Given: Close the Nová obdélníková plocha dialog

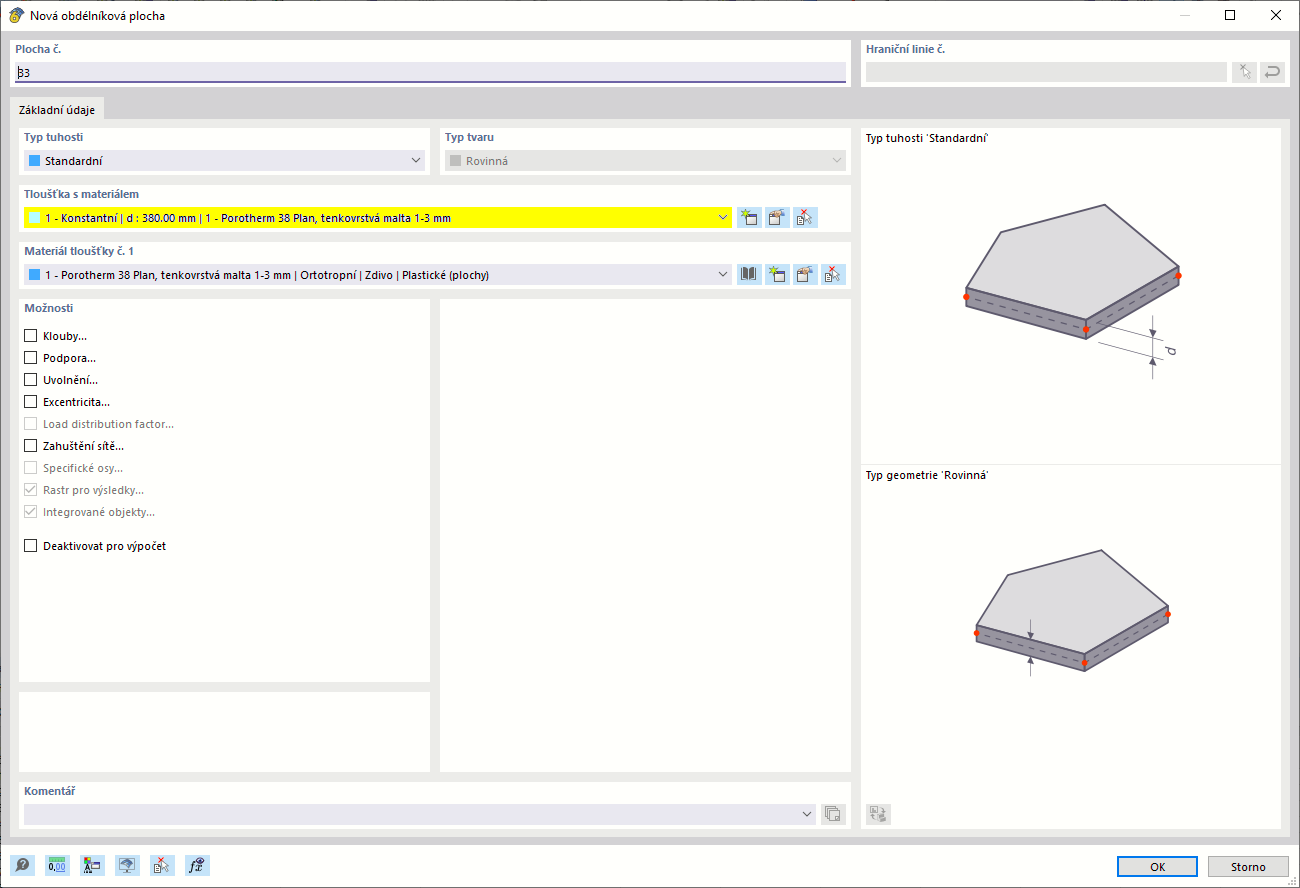Looking at the screenshot, I should (1276, 15).
